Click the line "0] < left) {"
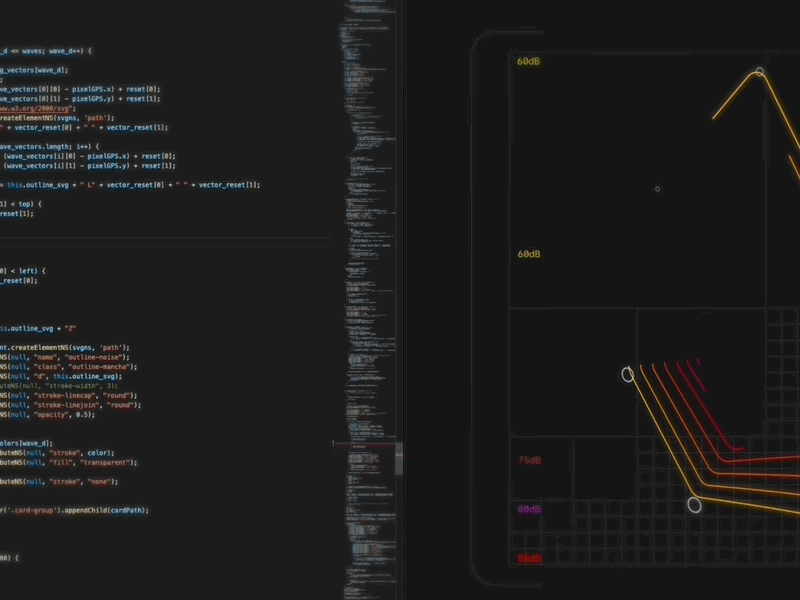Viewport: 800px width, 600px height. (22, 271)
